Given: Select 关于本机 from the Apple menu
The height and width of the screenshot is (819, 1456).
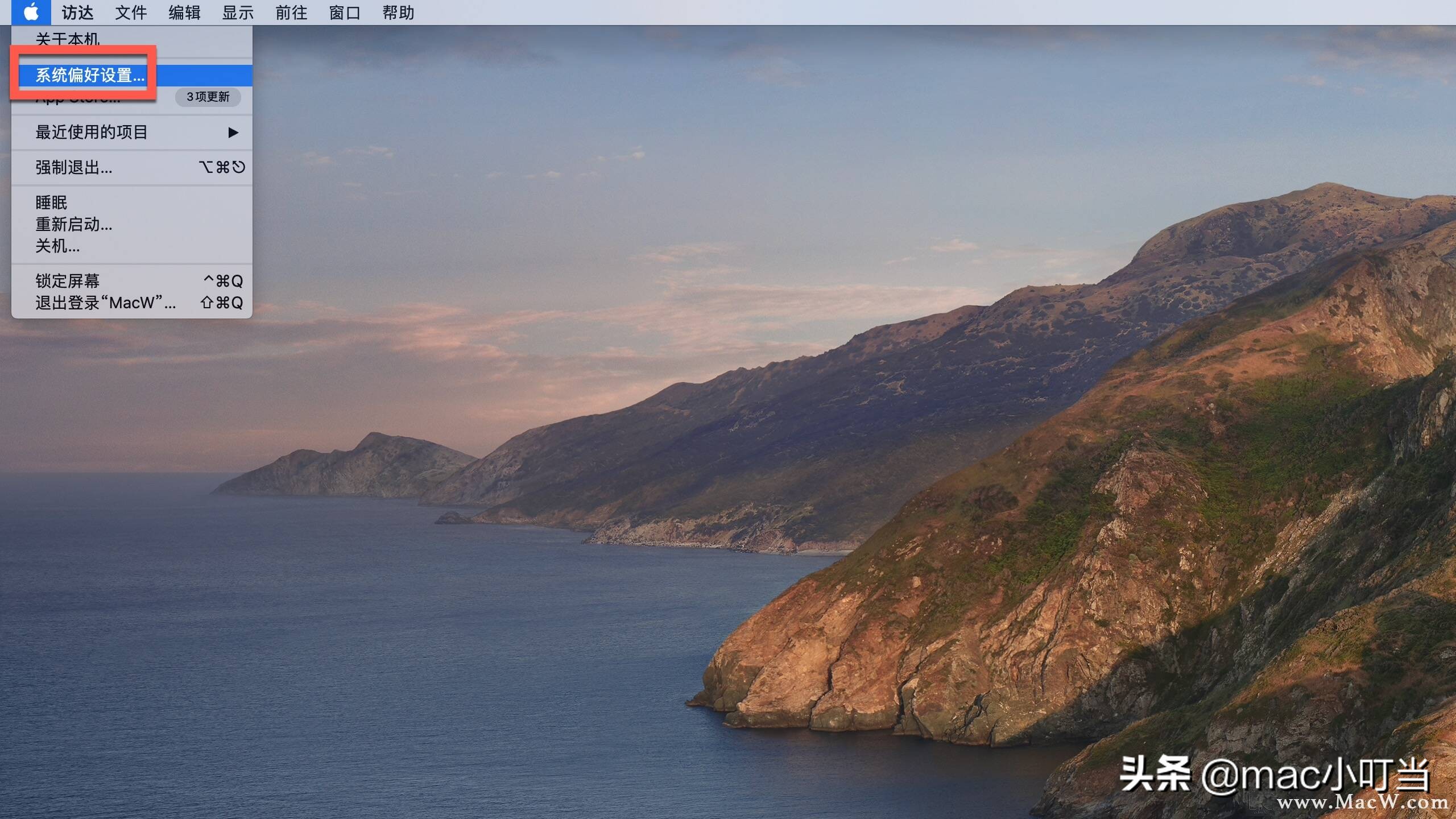Looking at the screenshot, I should coord(67,39).
